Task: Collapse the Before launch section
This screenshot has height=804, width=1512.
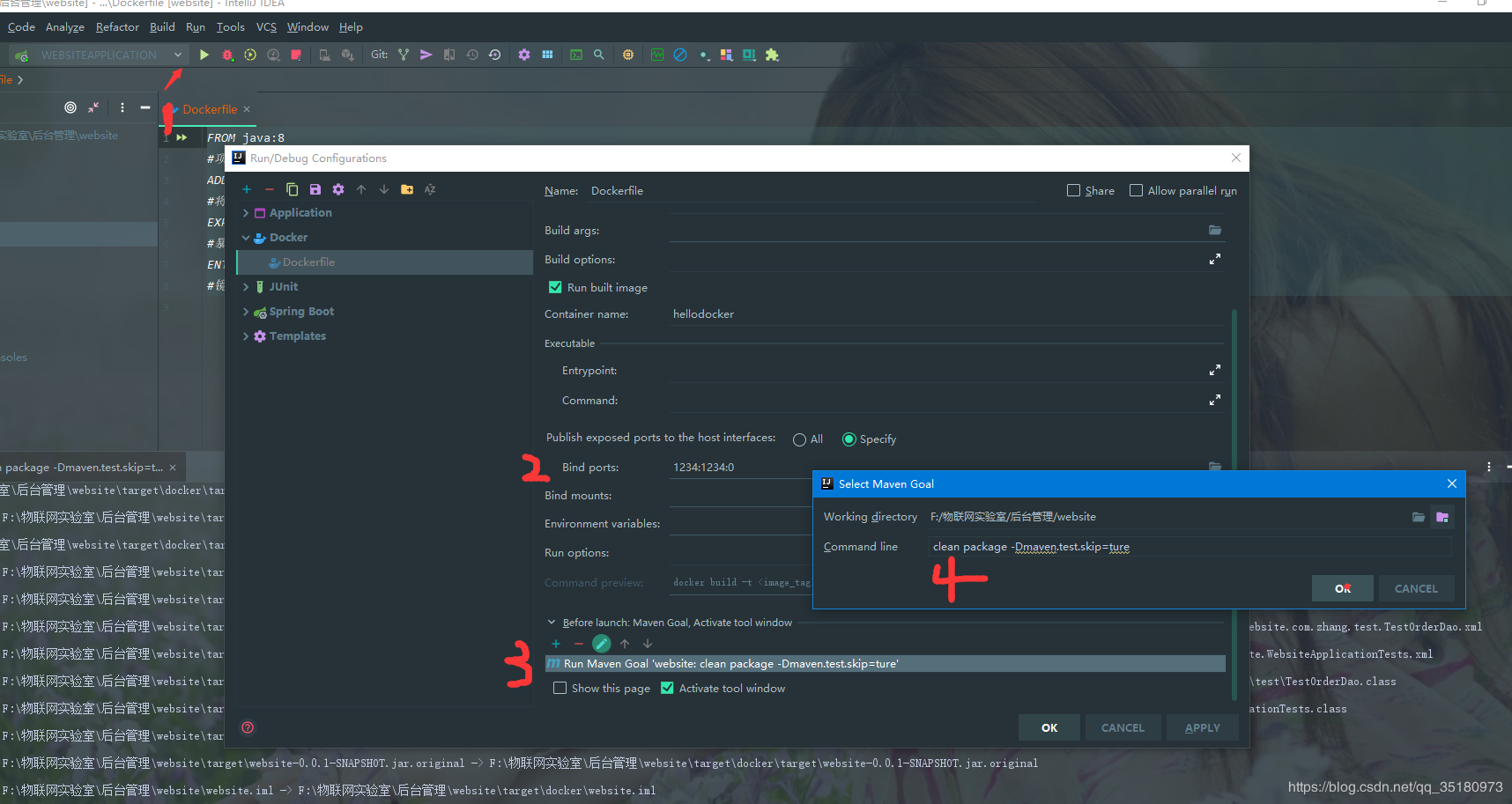Action: click(552, 623)
